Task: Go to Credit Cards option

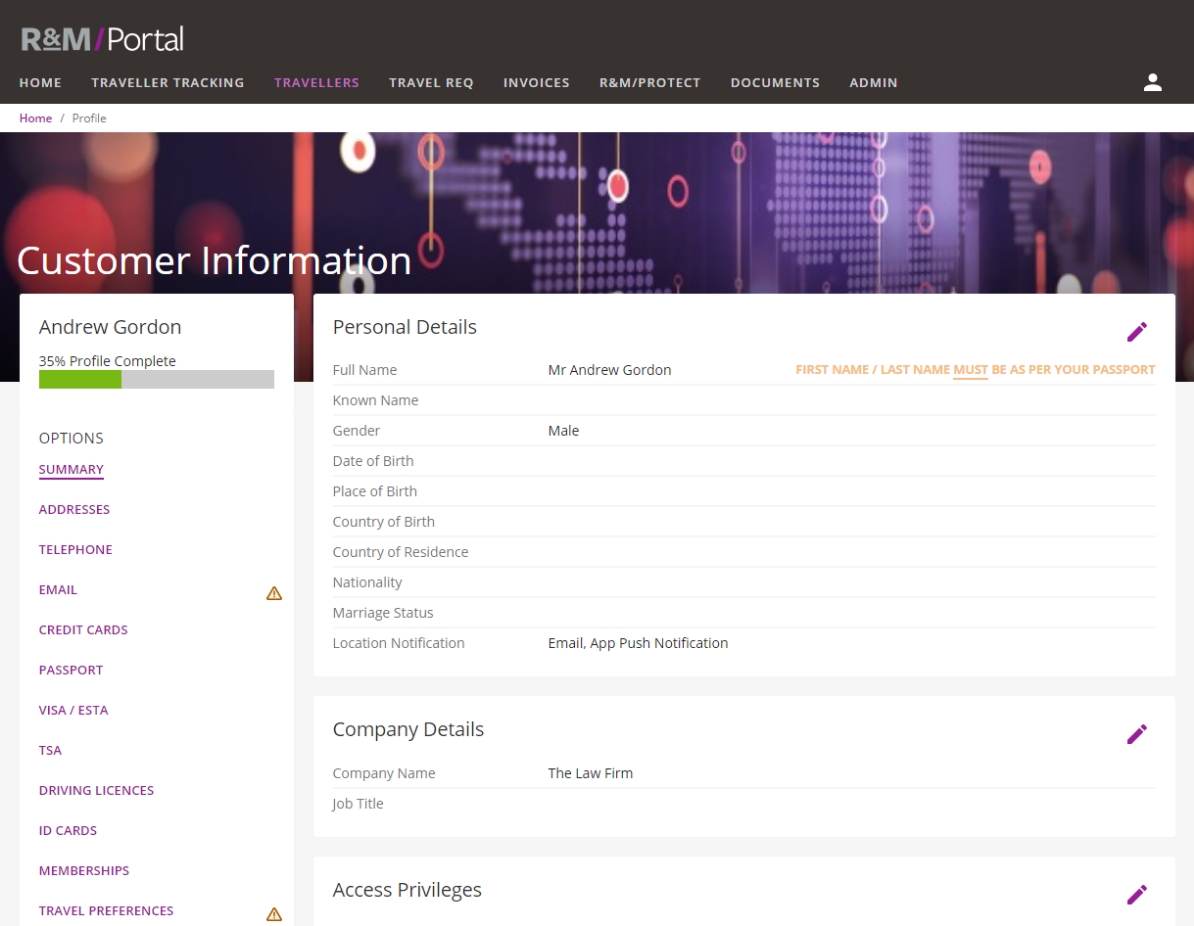Action: pyautogui.click(x=83, y=630)
